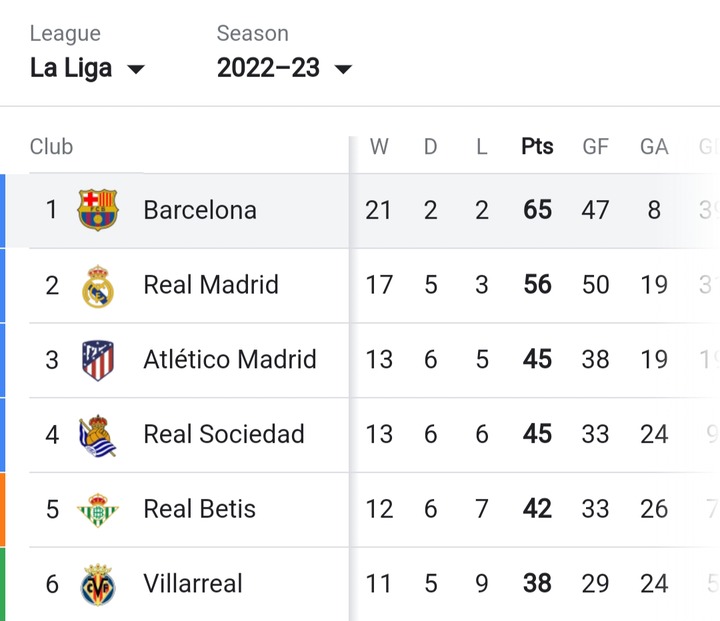Open the Atlético Madrid team link
This screenshot has width=720, height=621.
(230, 359)
